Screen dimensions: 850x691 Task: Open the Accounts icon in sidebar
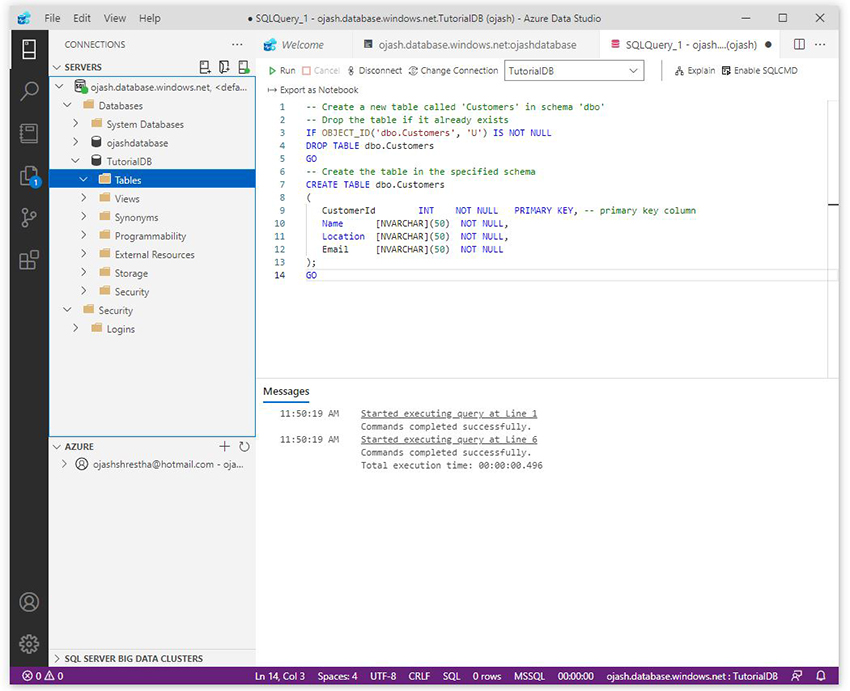click(x=29, y=602)
